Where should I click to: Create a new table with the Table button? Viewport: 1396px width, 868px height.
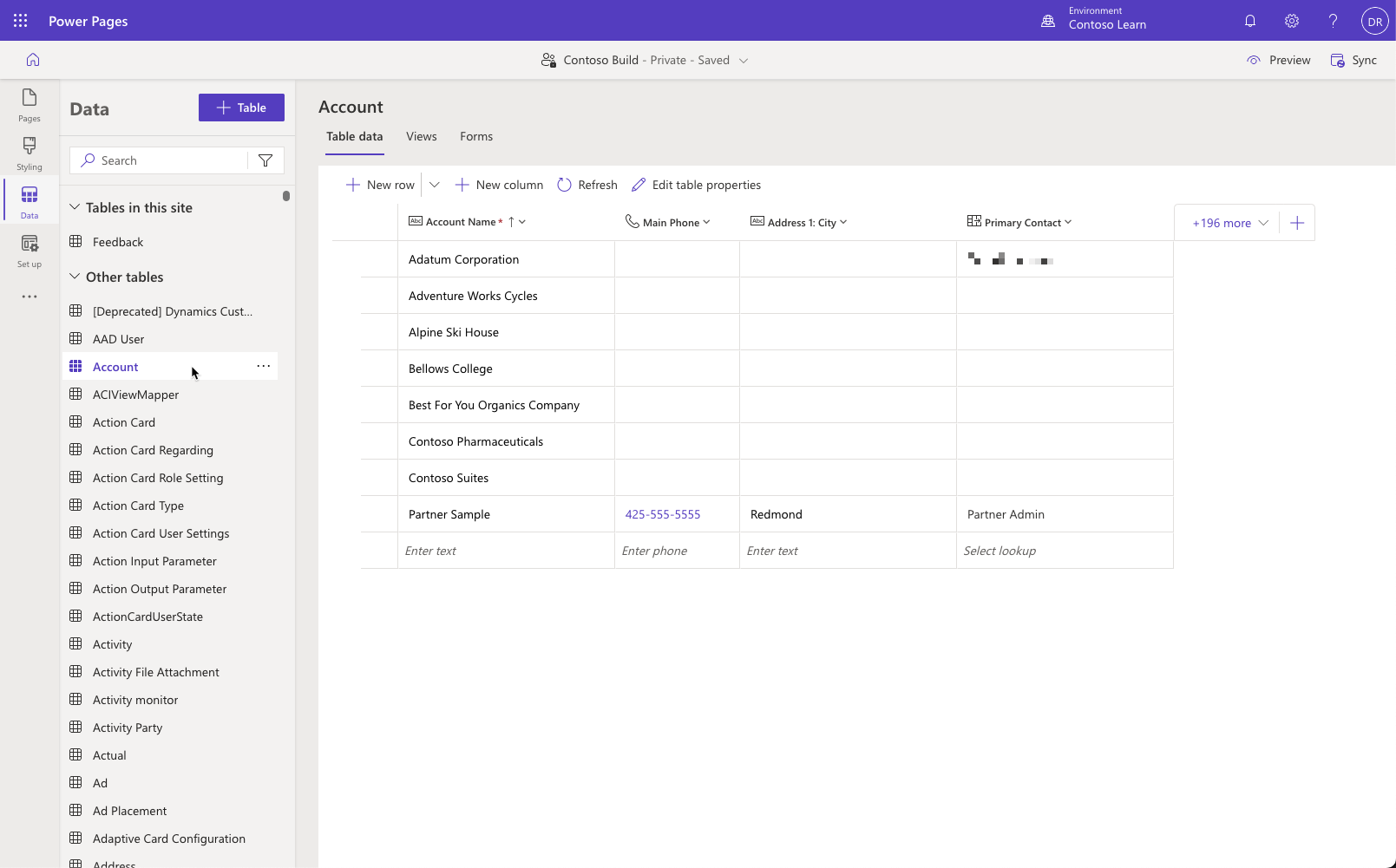241,107
